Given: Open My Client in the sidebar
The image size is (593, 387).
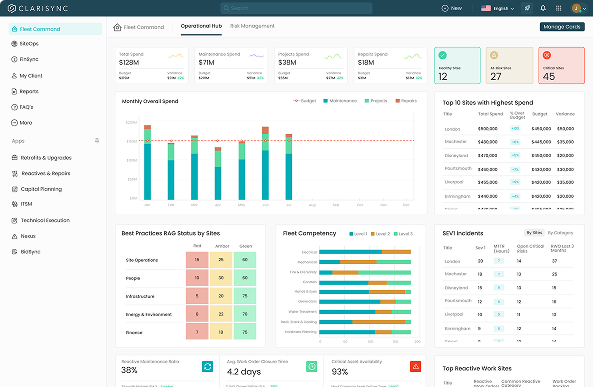Looking at the screenshot, I should pos(27,76).
